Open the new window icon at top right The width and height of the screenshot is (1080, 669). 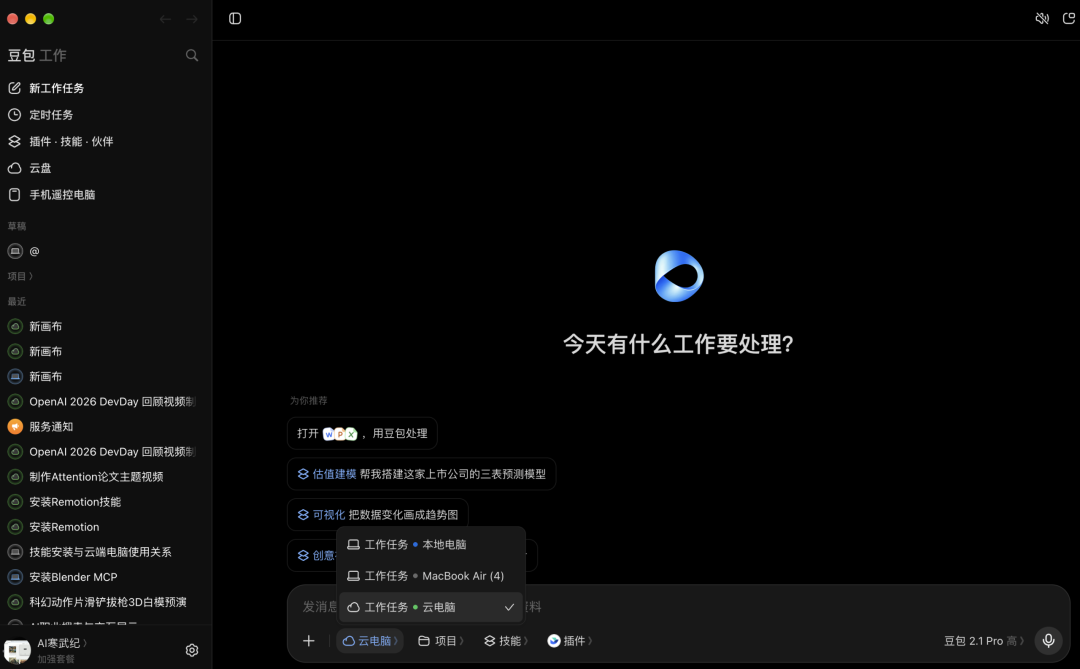(1068, 19)
